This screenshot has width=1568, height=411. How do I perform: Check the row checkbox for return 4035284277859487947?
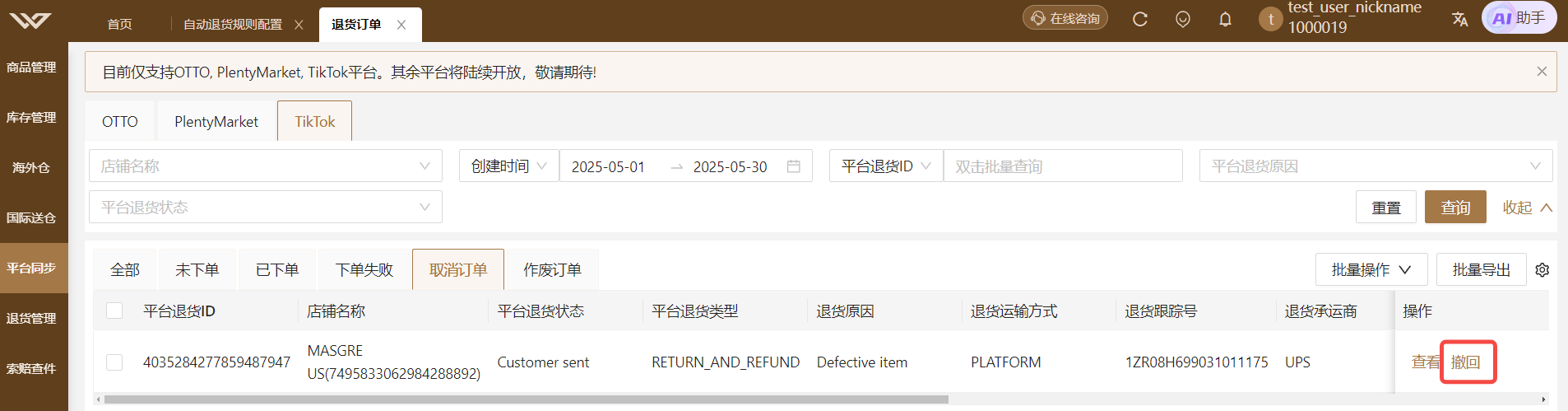(x=114, y=362)
